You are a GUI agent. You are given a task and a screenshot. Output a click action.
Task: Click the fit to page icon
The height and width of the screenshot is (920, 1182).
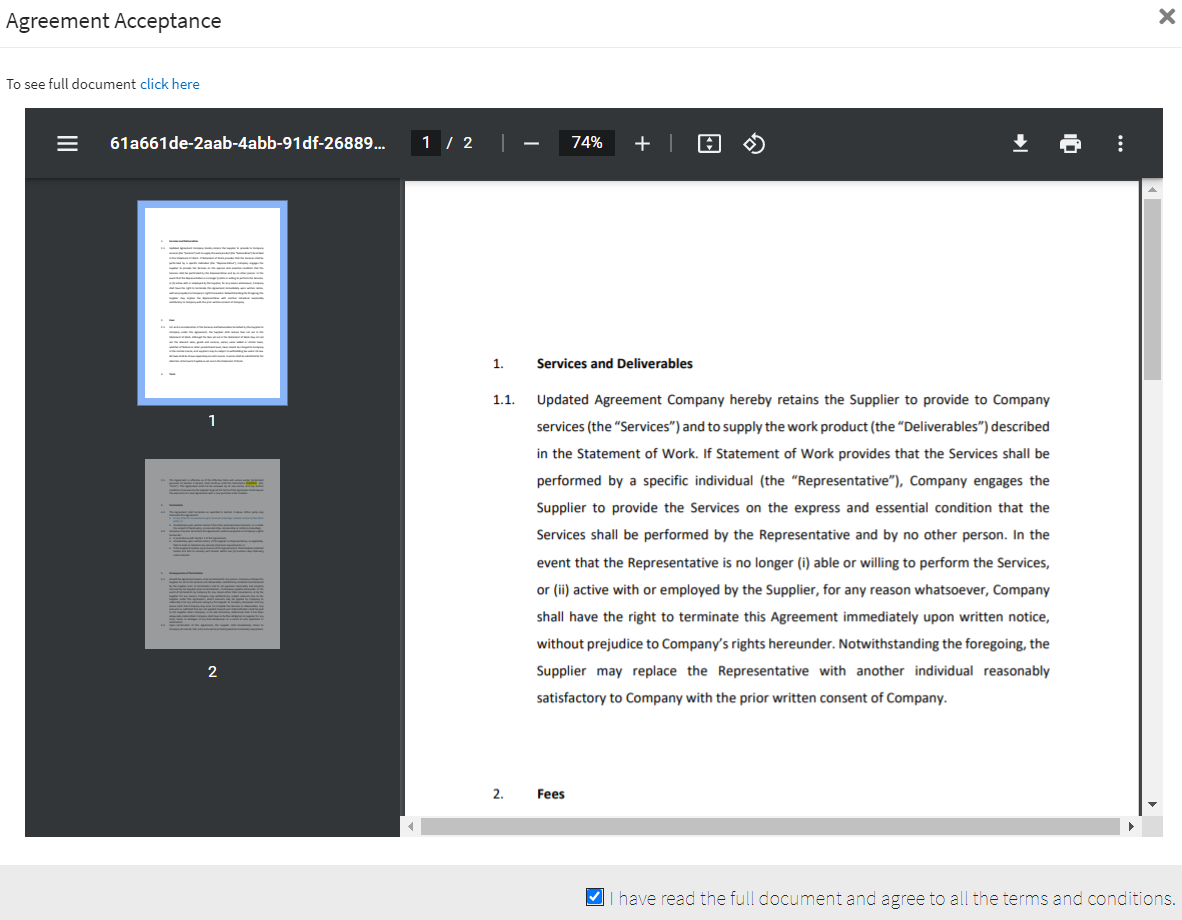[709, 143]
